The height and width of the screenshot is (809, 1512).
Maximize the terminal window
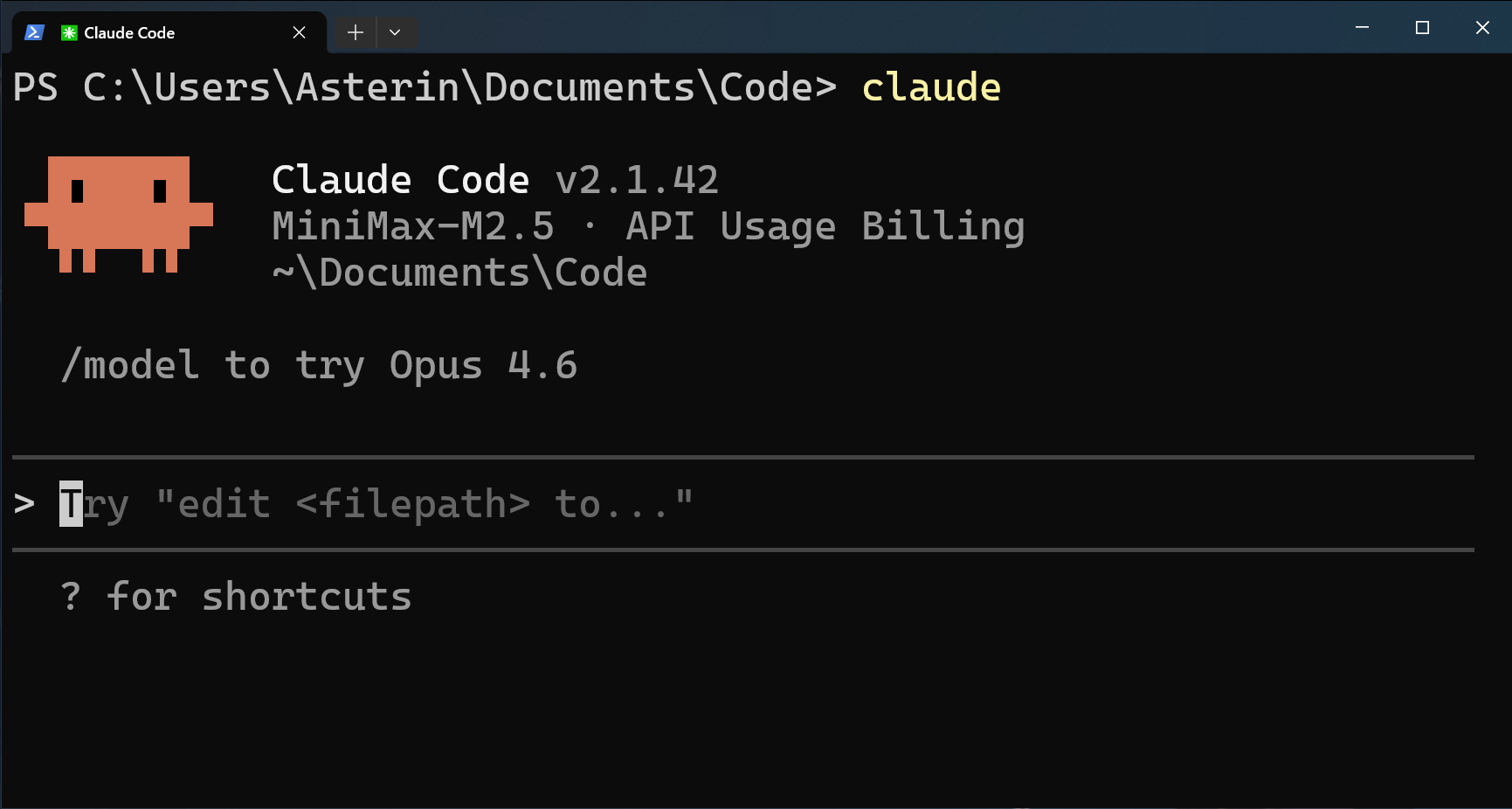[1422, 28]
